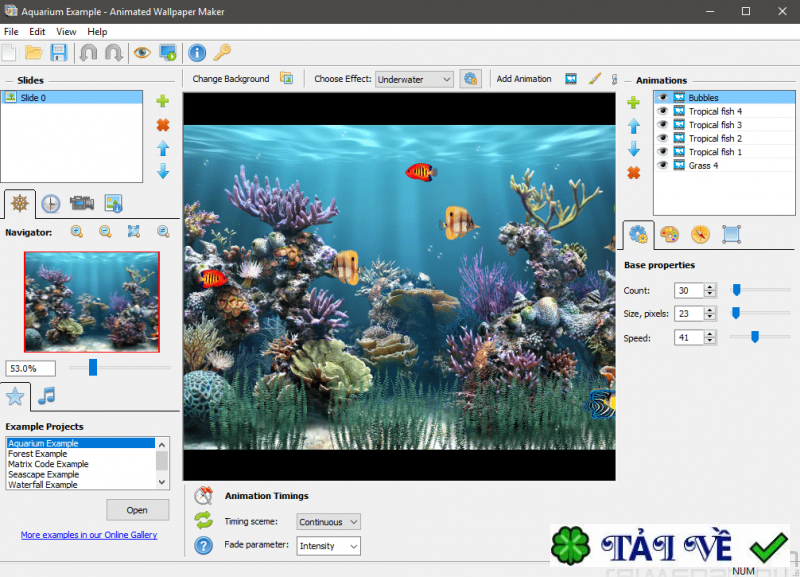Toggle the eye icon for Grass 4
The height and width of the screenshot is (577, 800).
(662, 165)
